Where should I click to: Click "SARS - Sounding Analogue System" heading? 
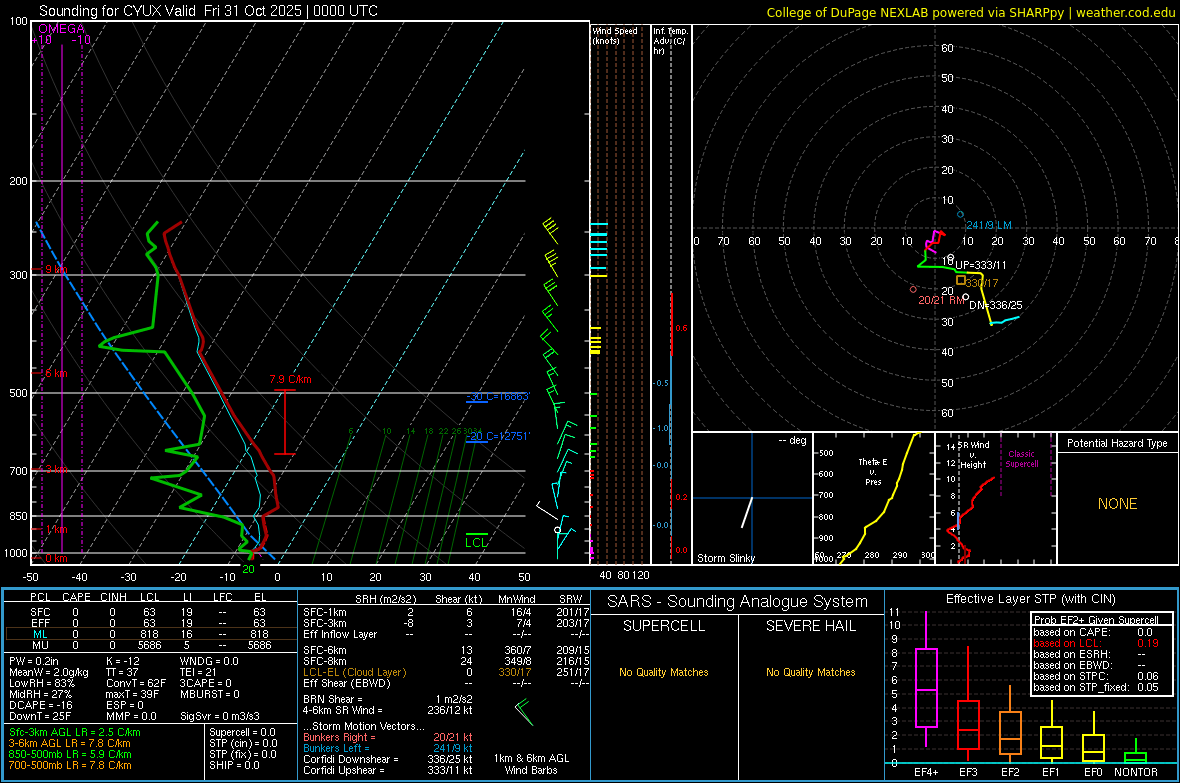click(x=738, y=602)
